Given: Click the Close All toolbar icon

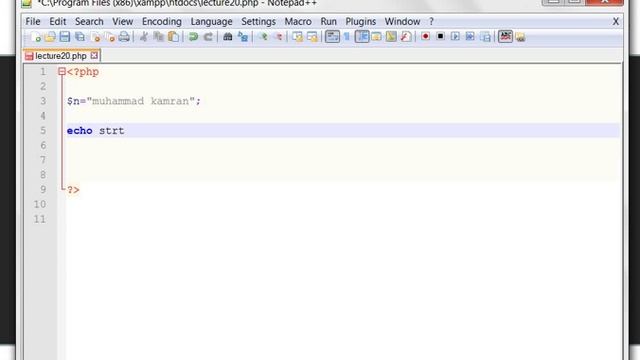Looking at the screenshot, I should [110, 37].
